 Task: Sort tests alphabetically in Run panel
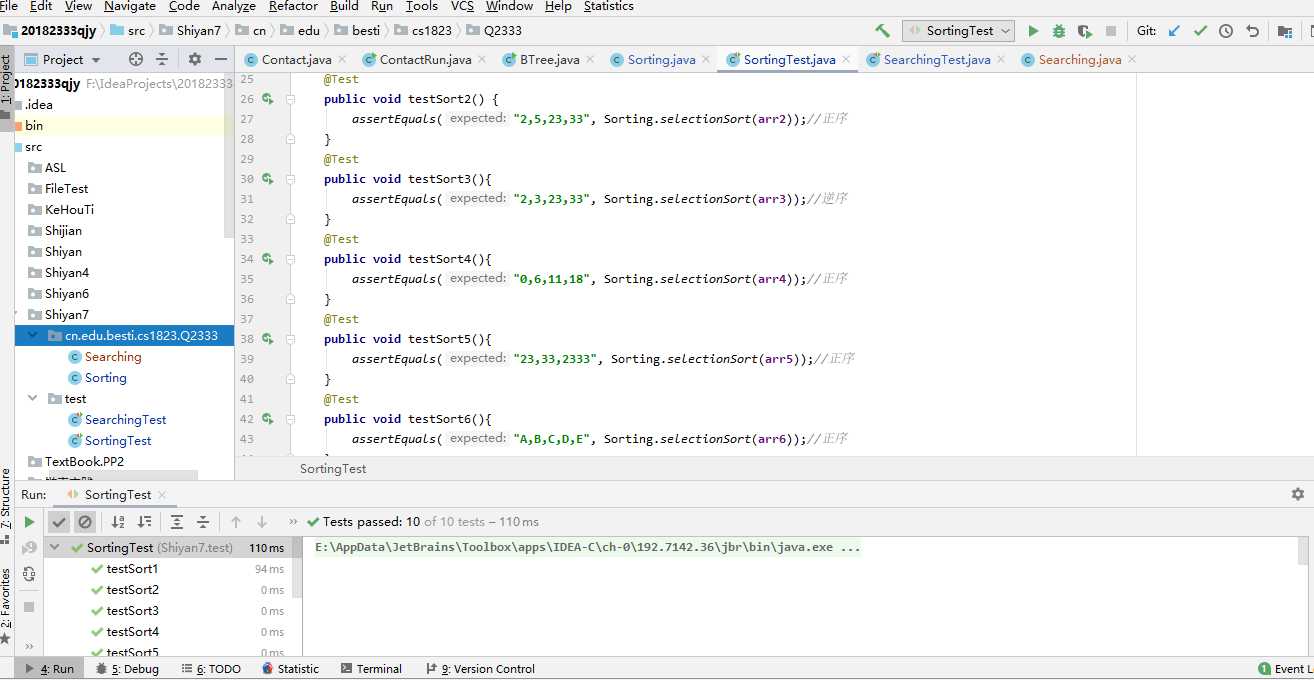(118, 522)
